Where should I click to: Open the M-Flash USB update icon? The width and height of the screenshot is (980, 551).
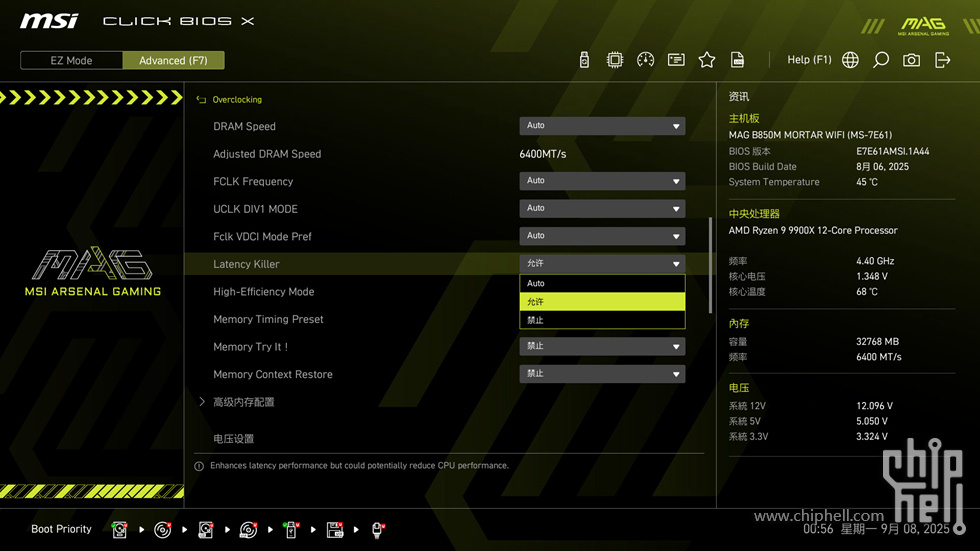click(584, 60)
